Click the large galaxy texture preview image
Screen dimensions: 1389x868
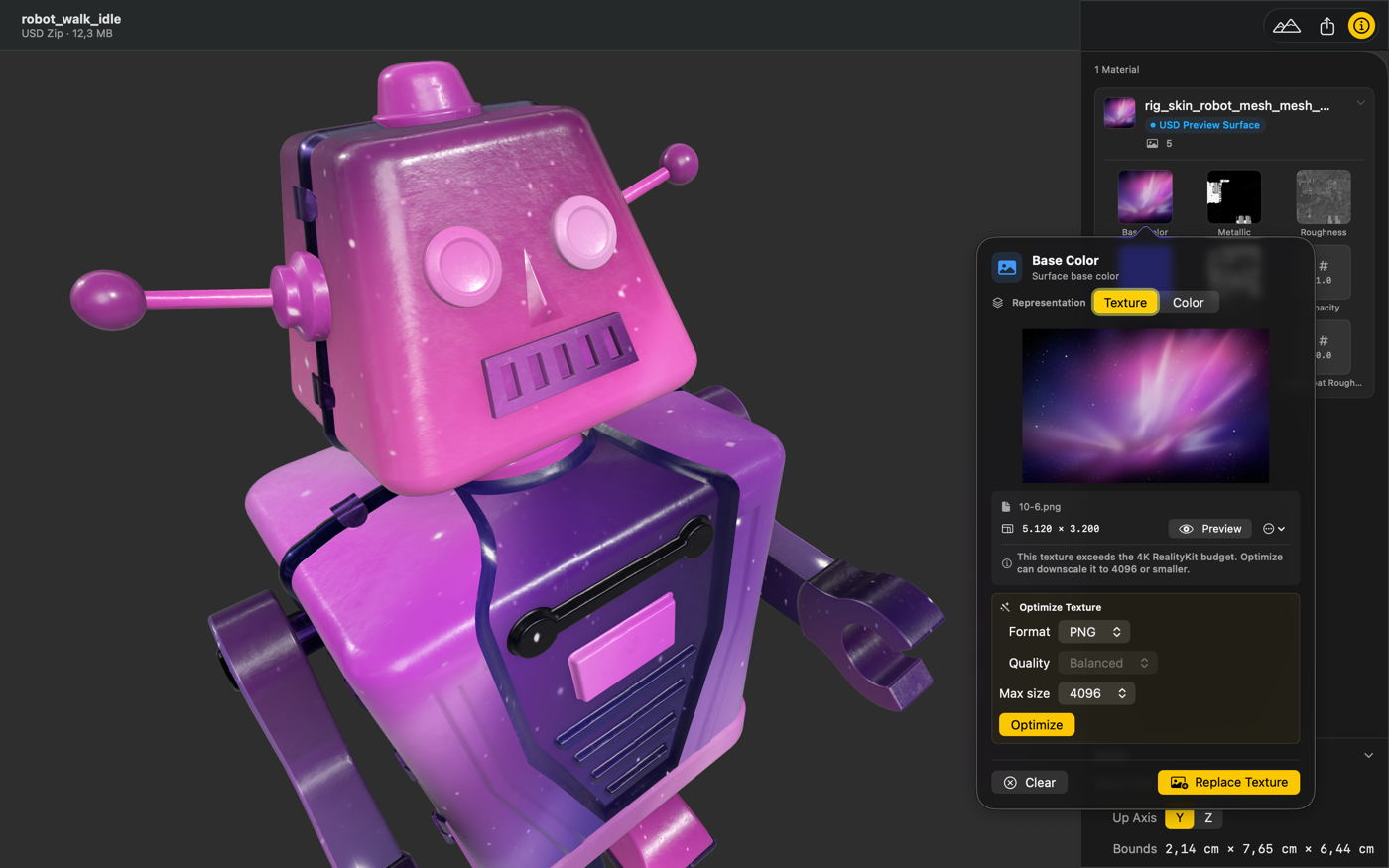[x=1145, y=406]
